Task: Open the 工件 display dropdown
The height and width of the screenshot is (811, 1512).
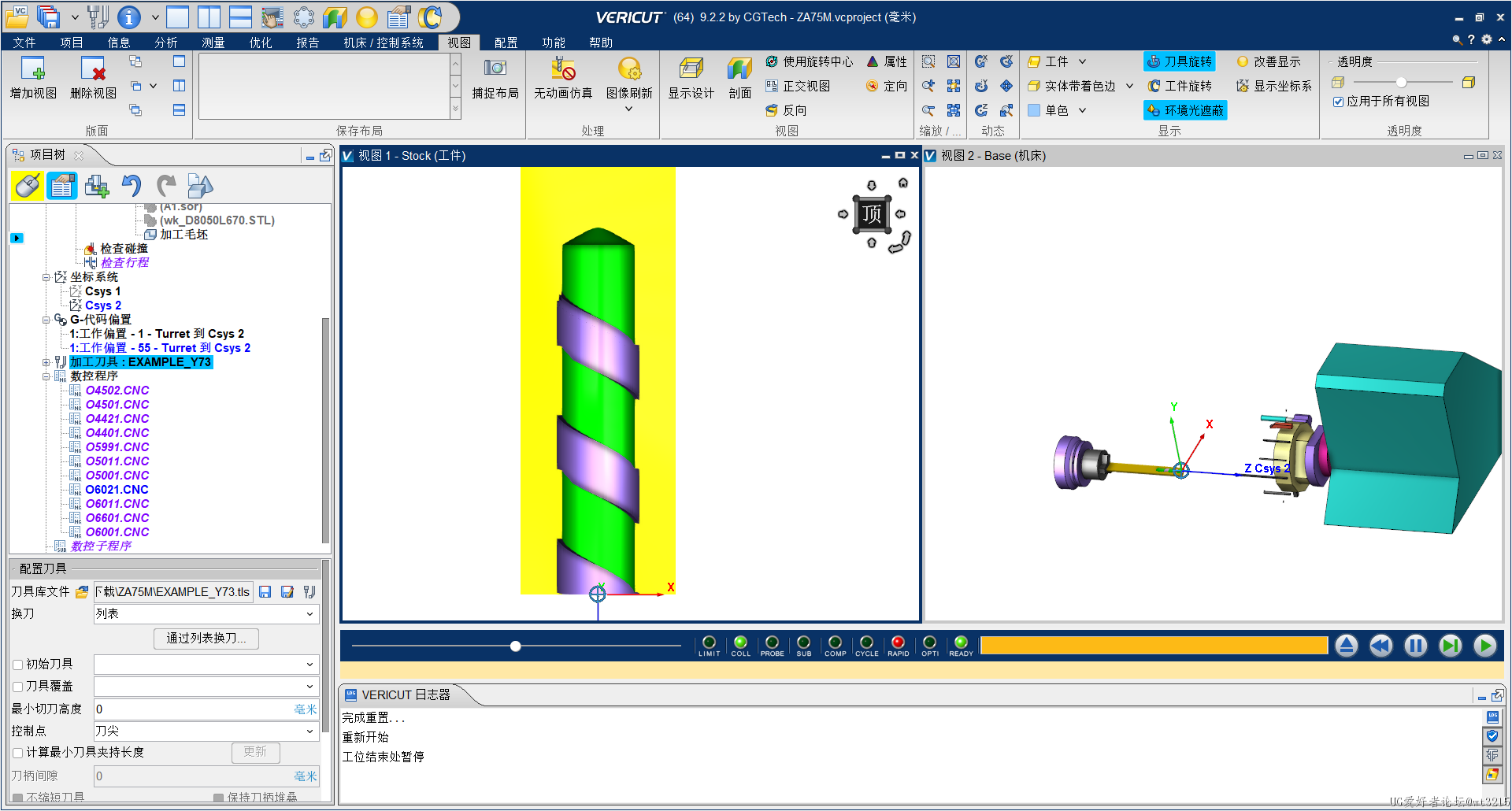Action: click(1082, 61)
